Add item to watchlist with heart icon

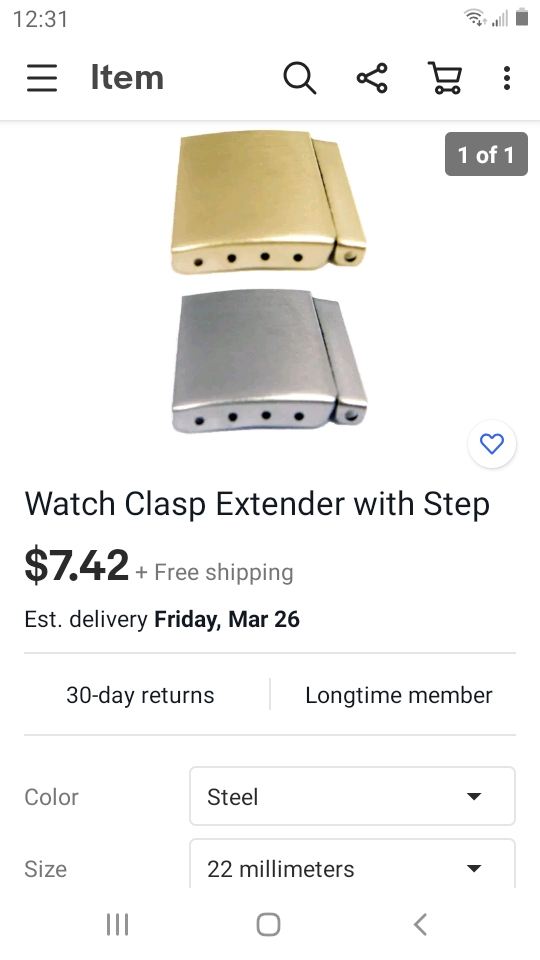[x=492, y=443]
